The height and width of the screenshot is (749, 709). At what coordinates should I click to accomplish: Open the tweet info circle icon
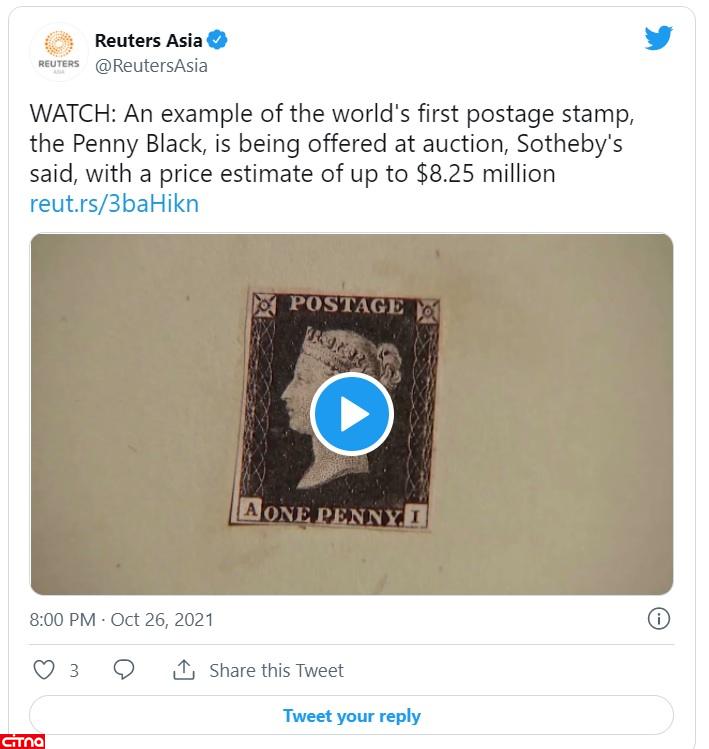click(x=659, y=618)
